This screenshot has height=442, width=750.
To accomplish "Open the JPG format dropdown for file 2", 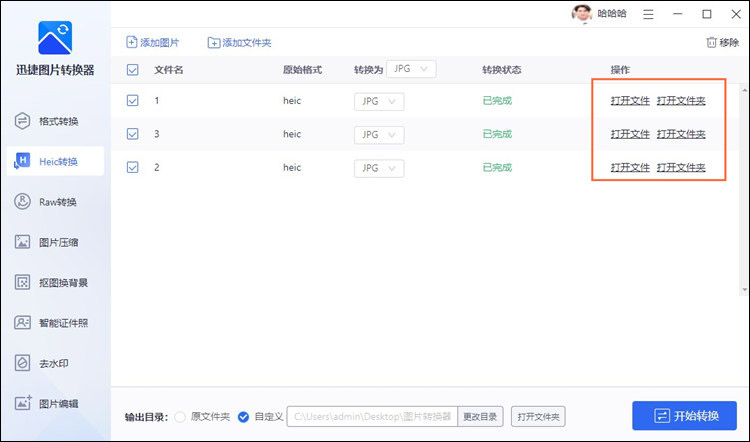I will [x=379, y=168].
